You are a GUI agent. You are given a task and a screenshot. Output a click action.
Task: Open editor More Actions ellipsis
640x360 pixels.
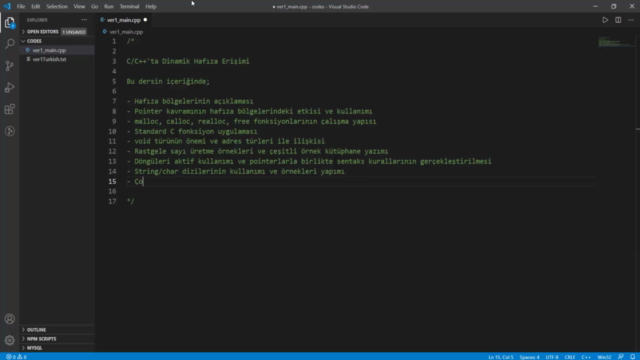click(x=631, y=20)
